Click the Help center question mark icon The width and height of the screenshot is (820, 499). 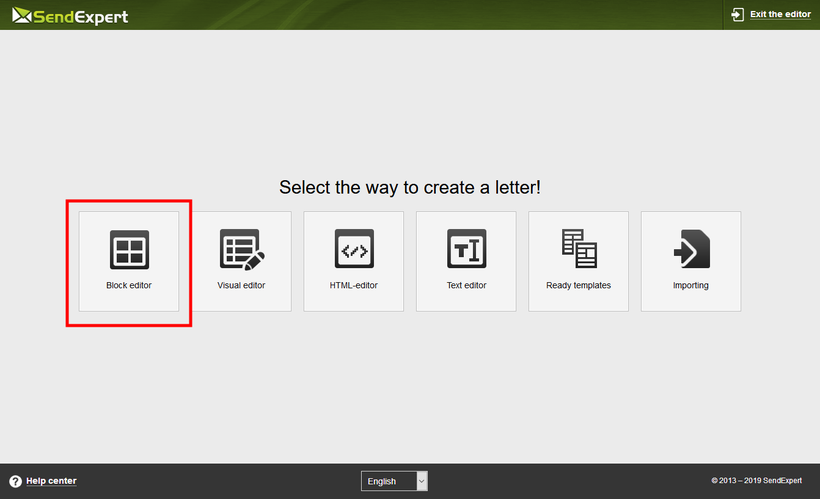pyautogui.click(x=16, y=481)
